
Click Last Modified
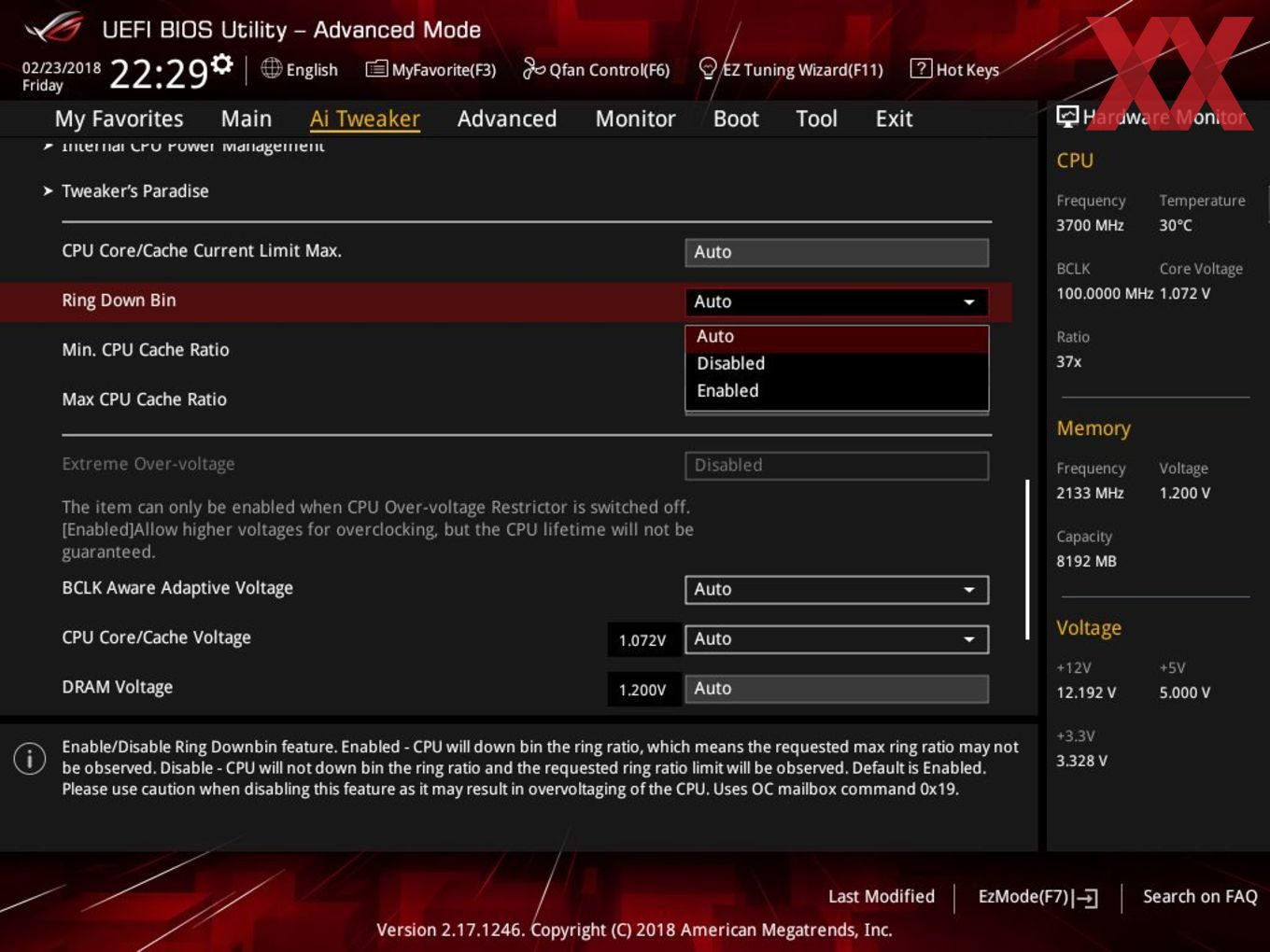882,896
